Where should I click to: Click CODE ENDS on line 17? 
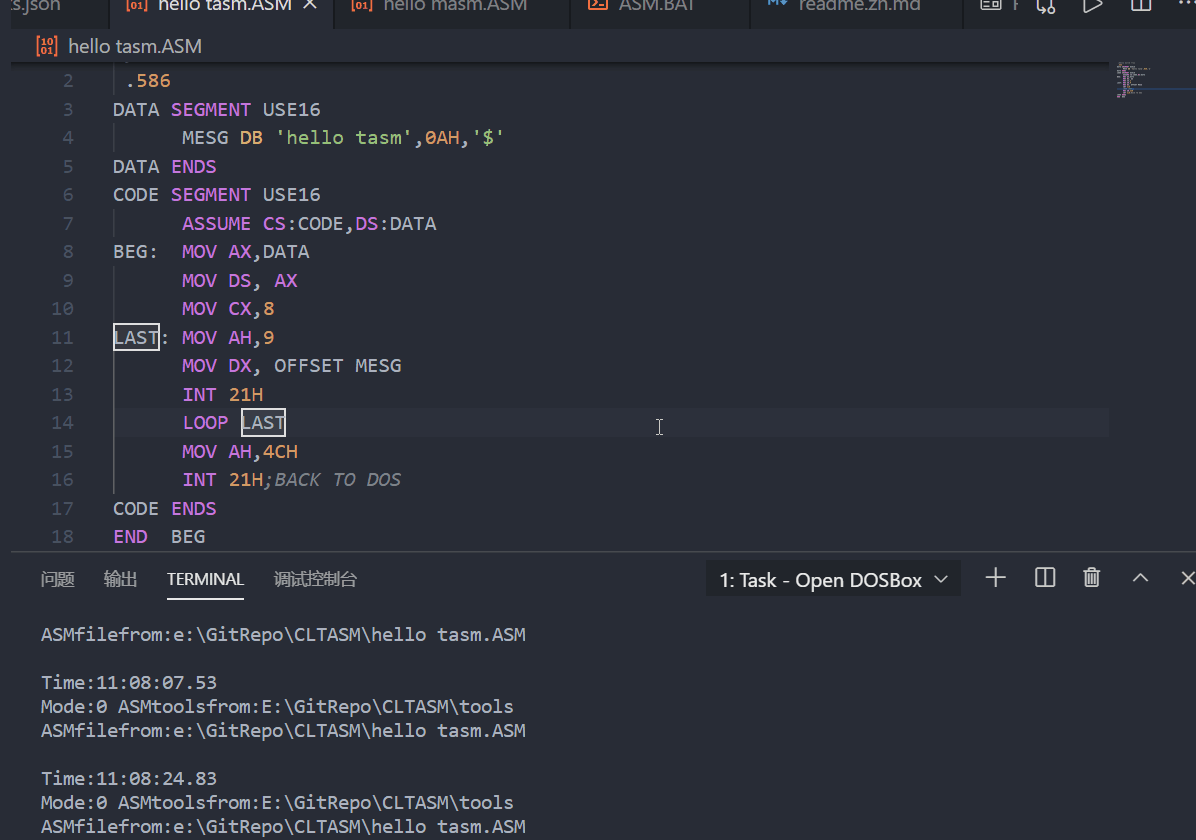pos(165,509)
